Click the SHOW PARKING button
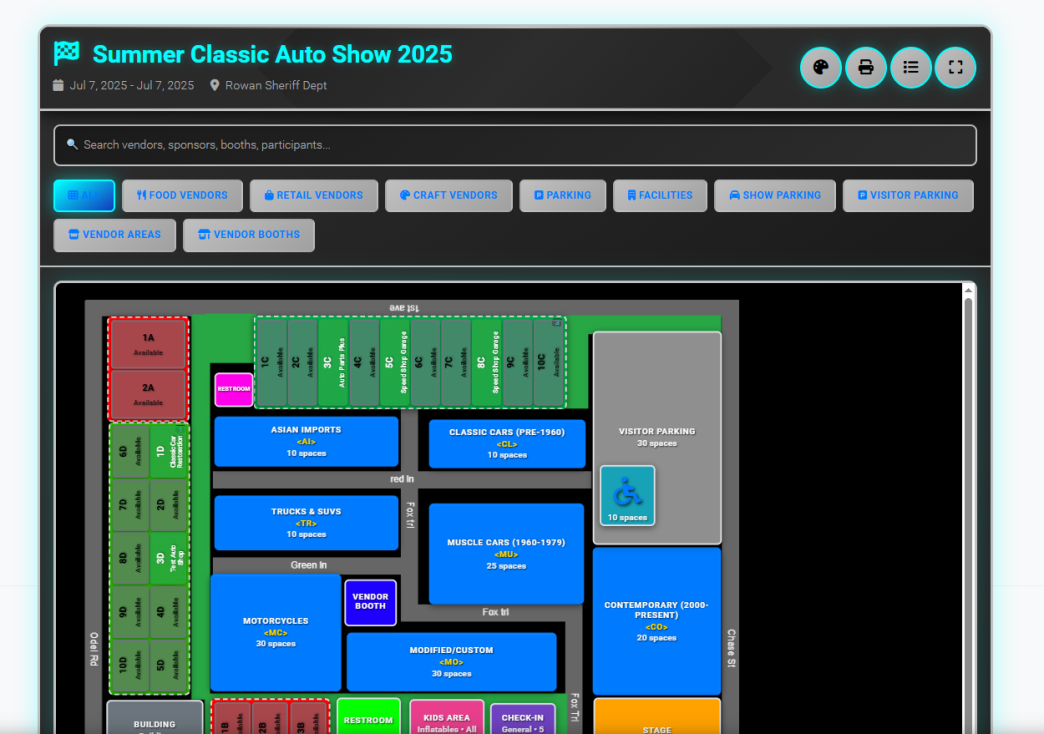 pyautogui.click(x=775, y=195)
